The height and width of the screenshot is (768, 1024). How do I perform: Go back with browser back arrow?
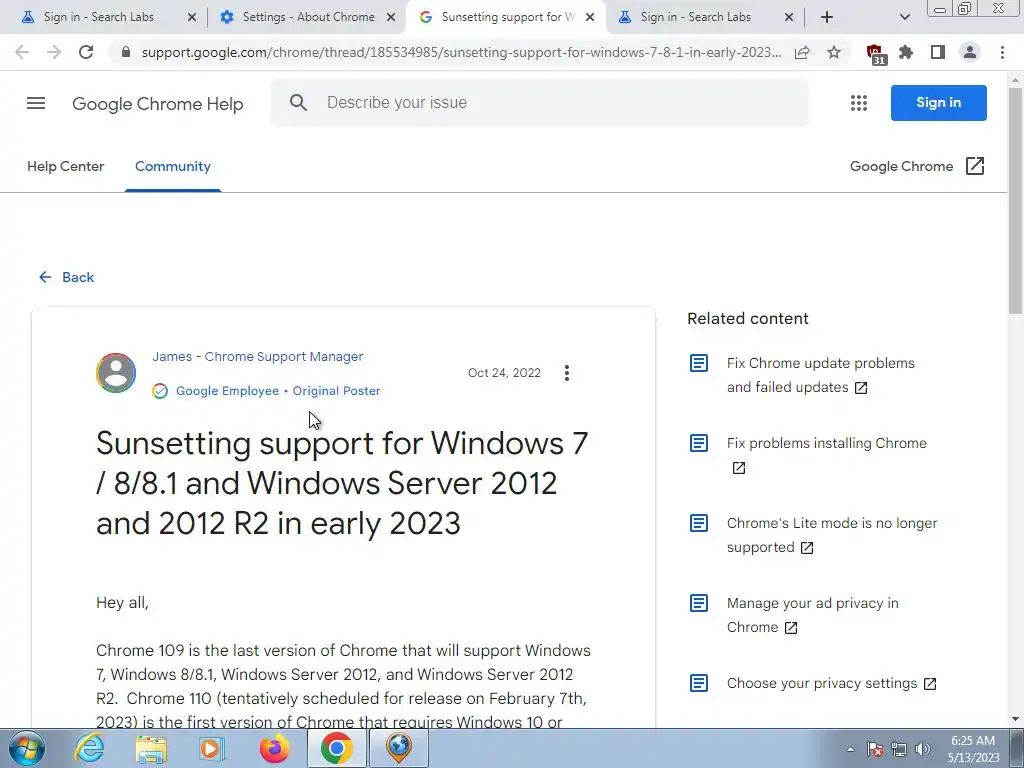[22, 52]
